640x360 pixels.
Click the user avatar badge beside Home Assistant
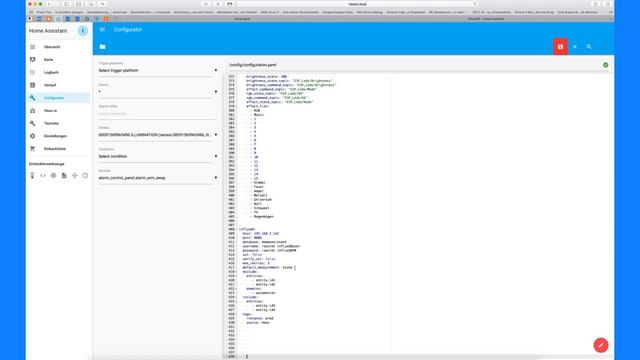82,31
